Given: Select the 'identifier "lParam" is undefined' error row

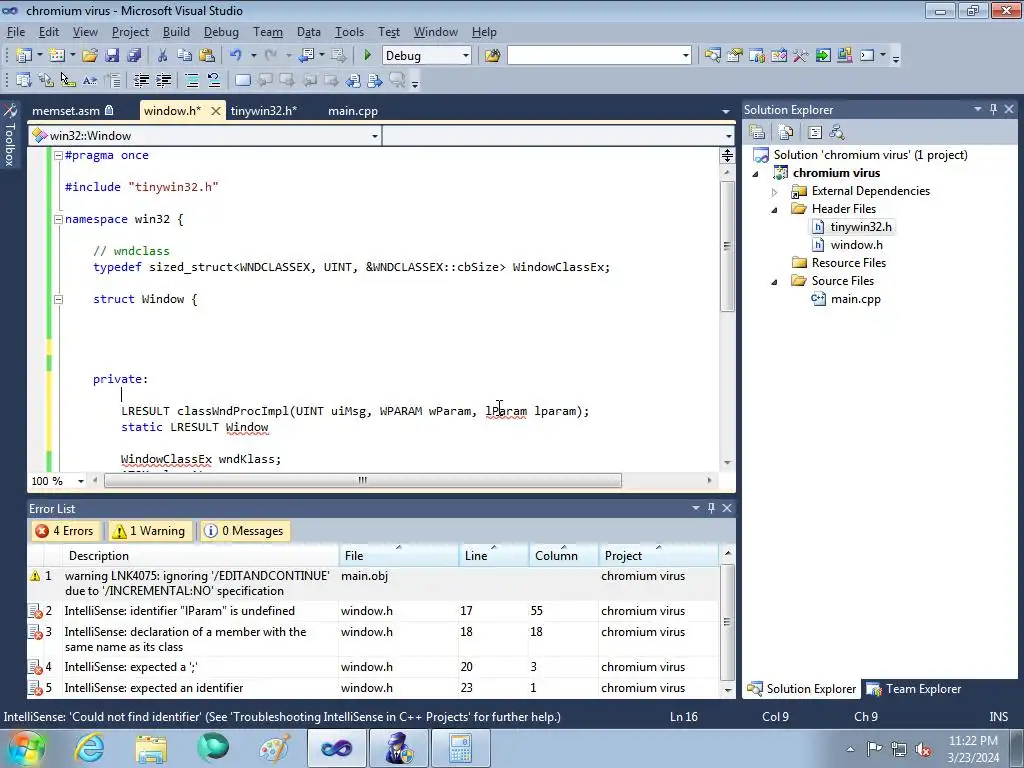Looking at the screenshot, I should point(372,611).
